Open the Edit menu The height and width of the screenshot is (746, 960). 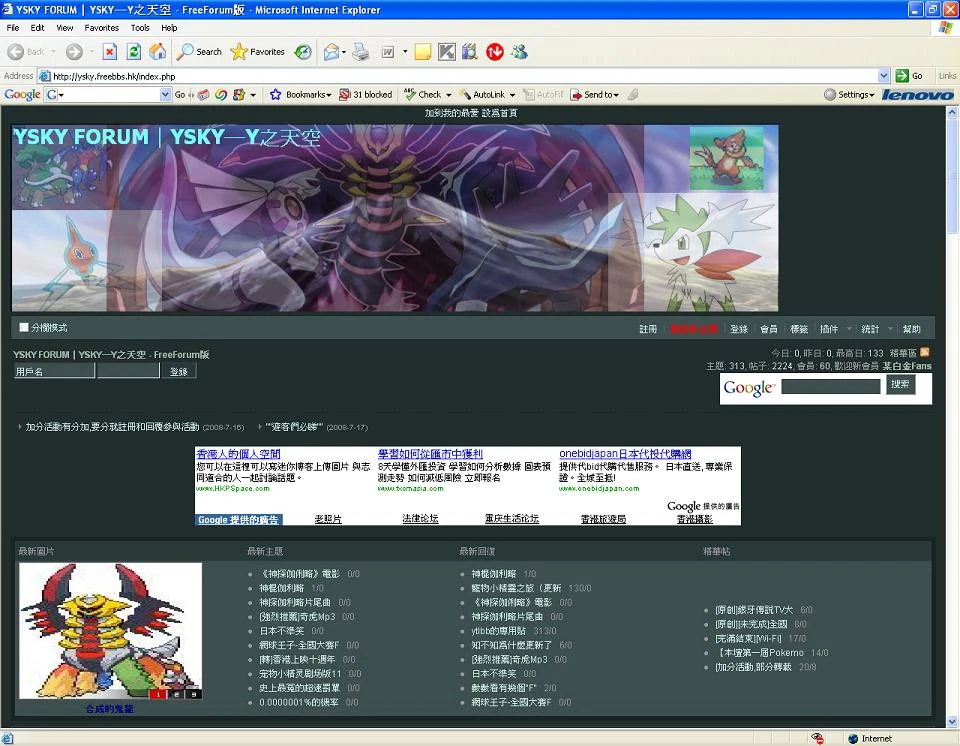click(x=37, y=28)
